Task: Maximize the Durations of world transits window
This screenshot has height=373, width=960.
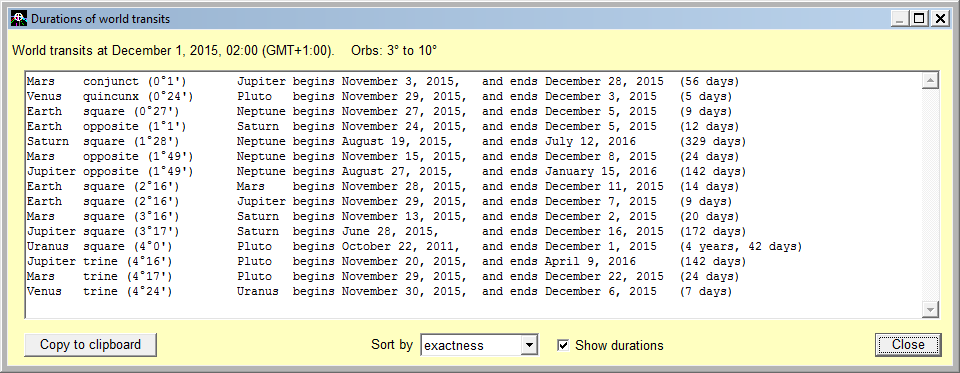Action: [918, 19]
